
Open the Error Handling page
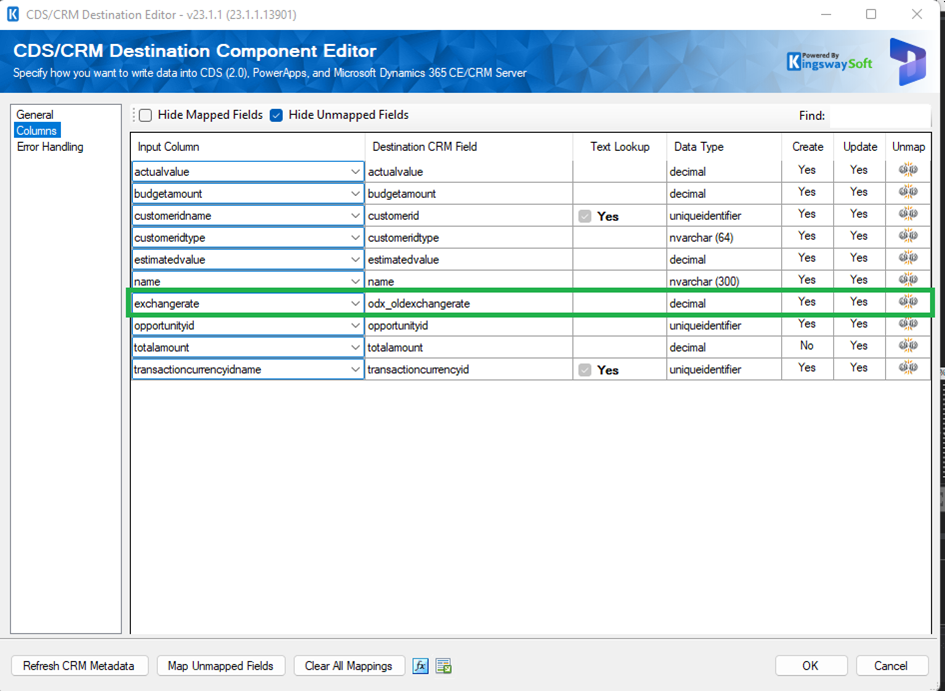[x=50, y=147]
